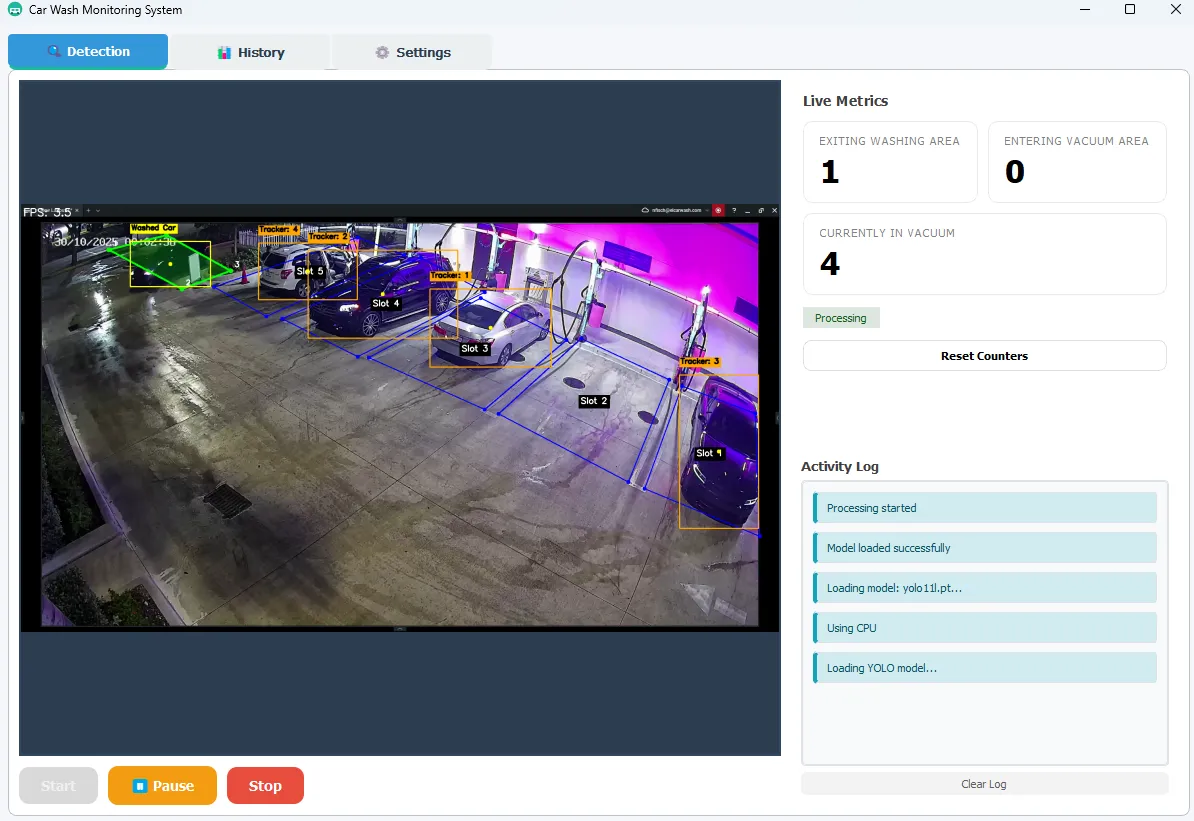Viewport: 1194px width, 821px height.
Task: Open the History tab
Action: click(x=251, y=53)
